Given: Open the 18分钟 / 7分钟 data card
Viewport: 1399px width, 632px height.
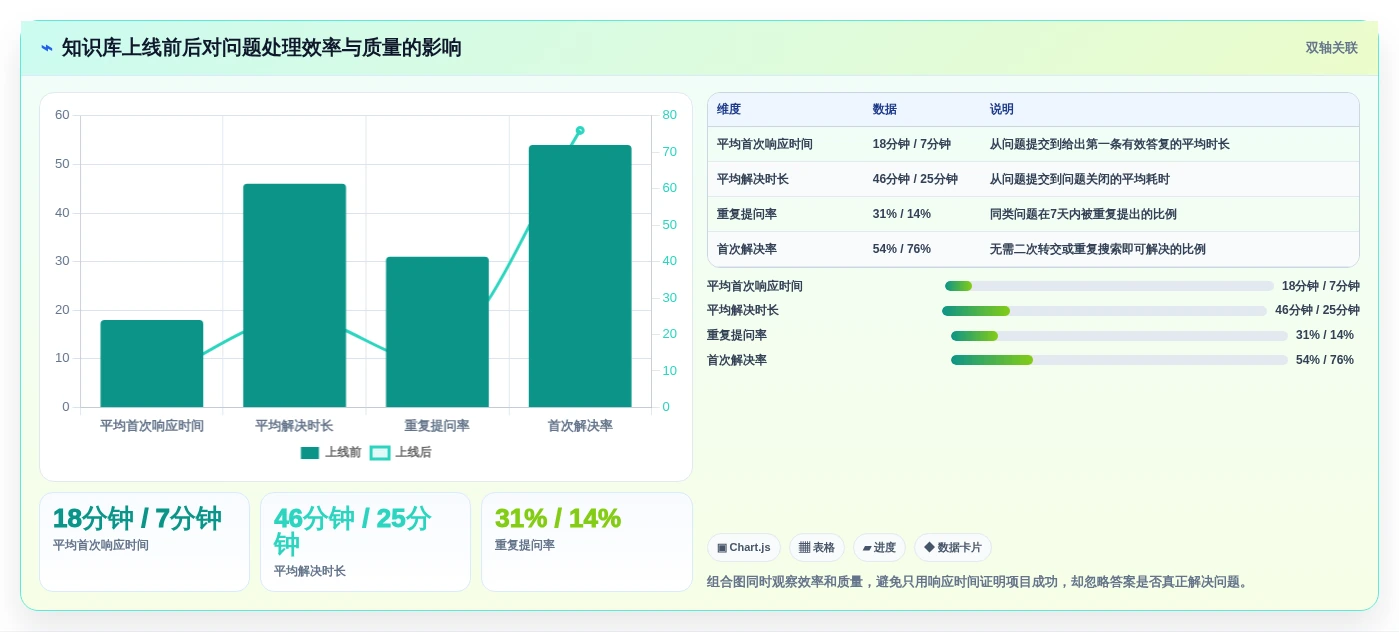Looking at the screenshot, I should click(144, 542).
